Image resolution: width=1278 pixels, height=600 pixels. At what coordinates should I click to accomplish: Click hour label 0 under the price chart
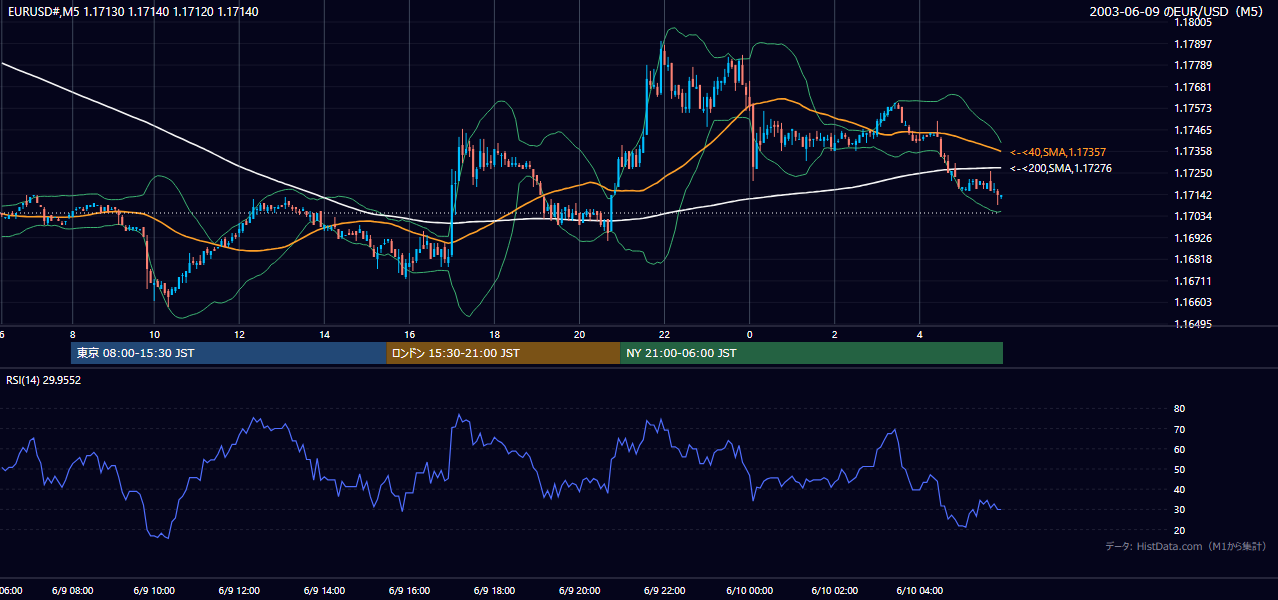(x=749, y=334)
